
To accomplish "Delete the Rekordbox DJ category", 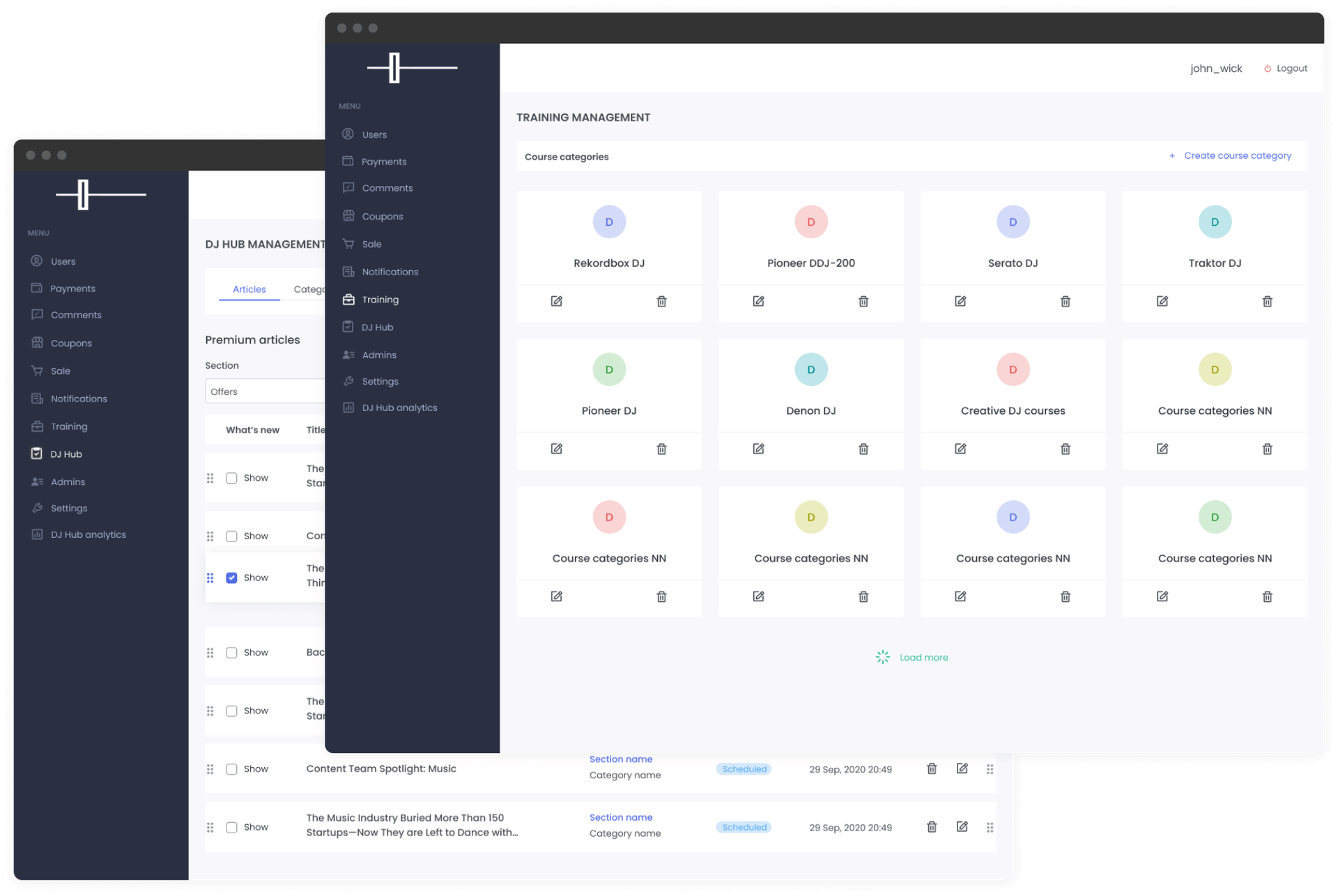I will [x=661, y=301].
